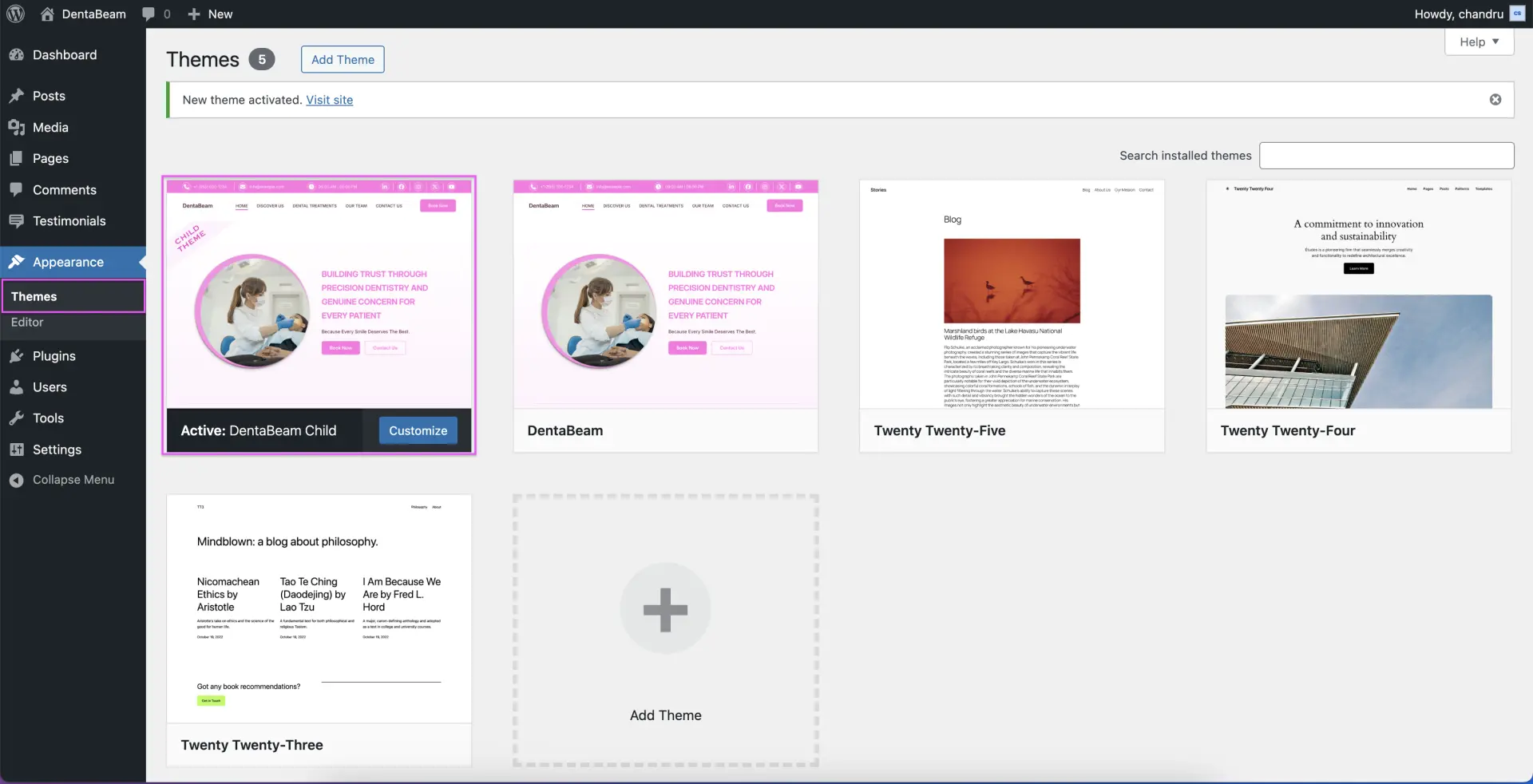
Task: Click the themes count badge showing 5
Action: point(261,59)
